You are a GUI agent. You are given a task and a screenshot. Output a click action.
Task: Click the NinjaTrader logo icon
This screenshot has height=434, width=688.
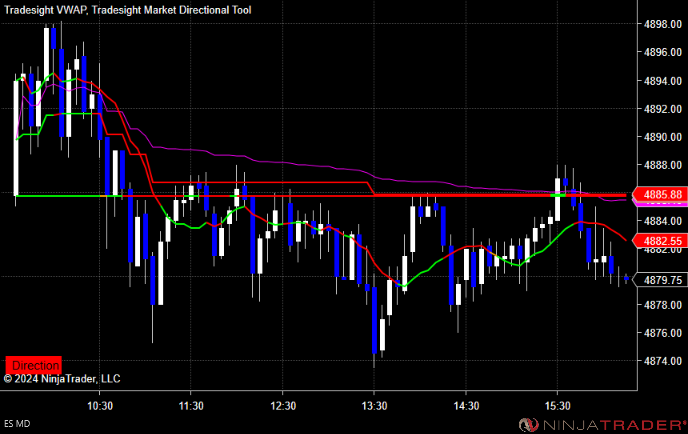tap(528, 425)
